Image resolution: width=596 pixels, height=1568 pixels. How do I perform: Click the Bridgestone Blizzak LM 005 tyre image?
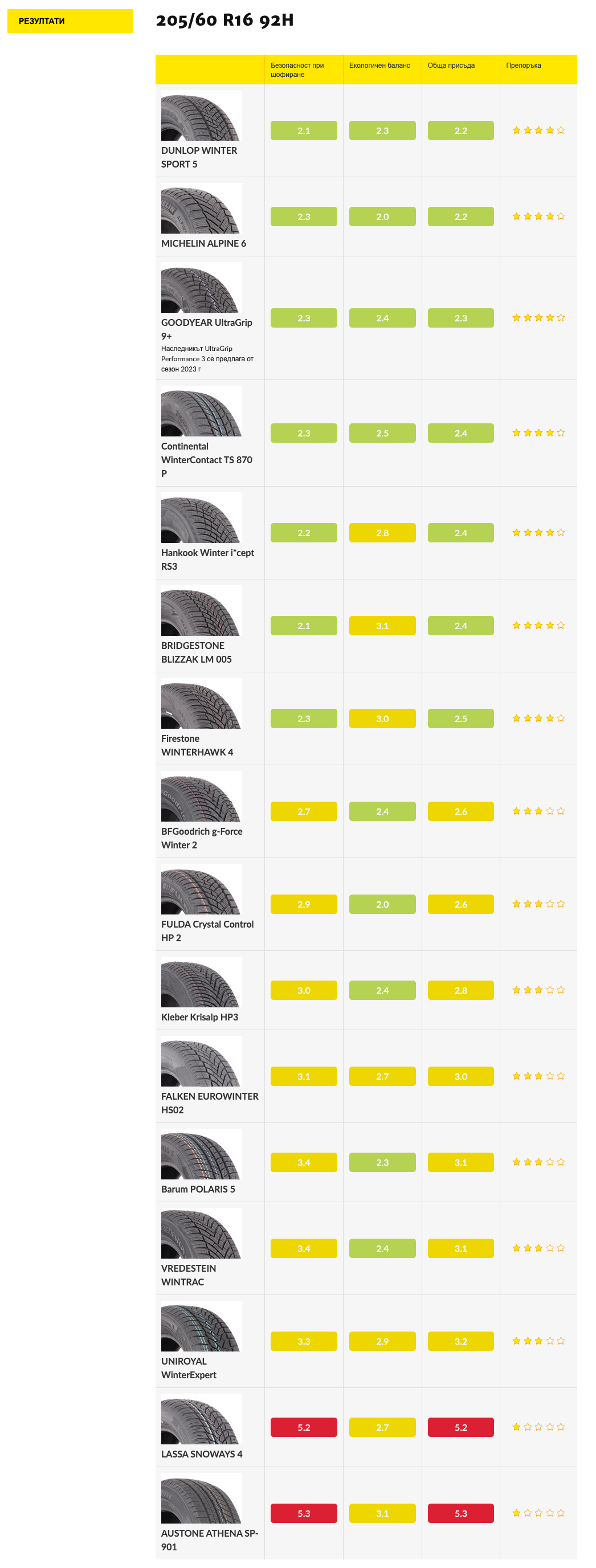(x=202, y=611)
